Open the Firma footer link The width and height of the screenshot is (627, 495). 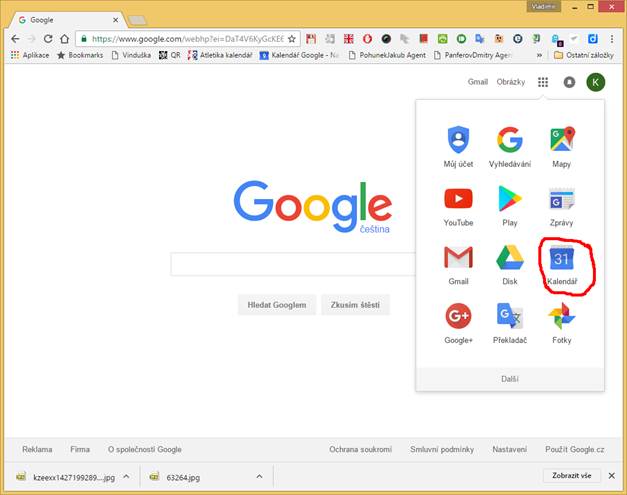point(80,449)
